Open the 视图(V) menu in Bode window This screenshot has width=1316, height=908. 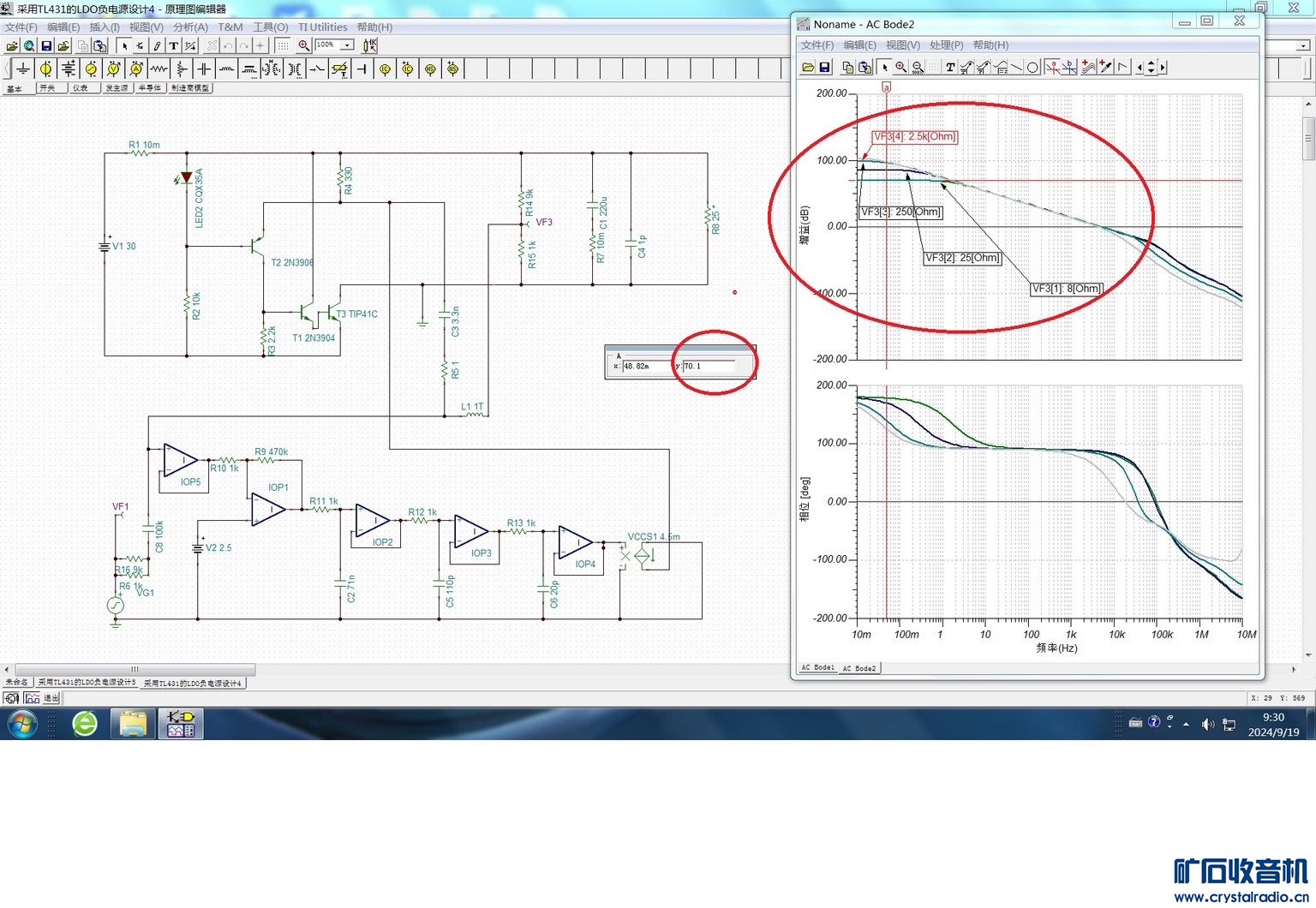click(x=902, y=45)
